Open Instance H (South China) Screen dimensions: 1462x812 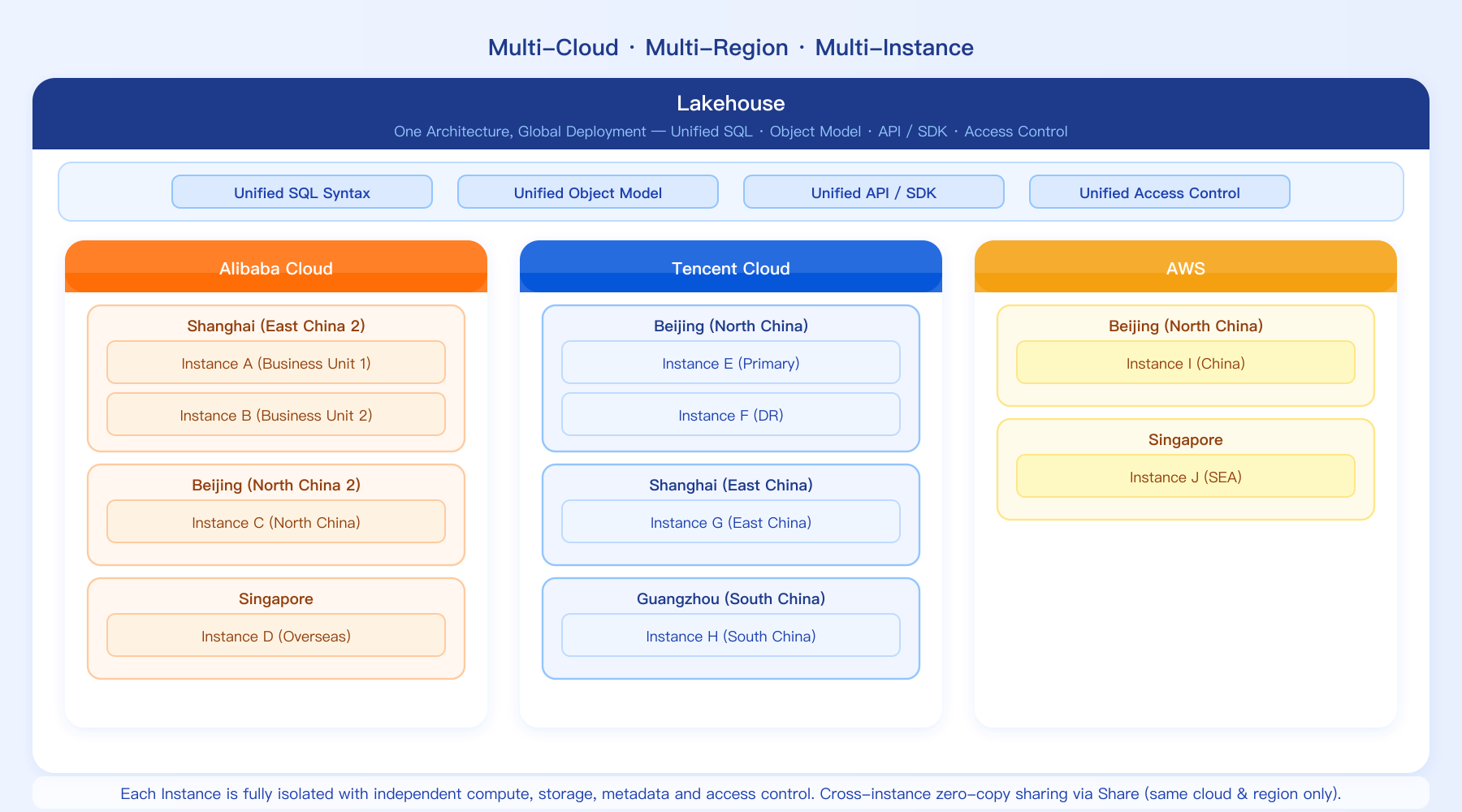click(x=731, y=636)
